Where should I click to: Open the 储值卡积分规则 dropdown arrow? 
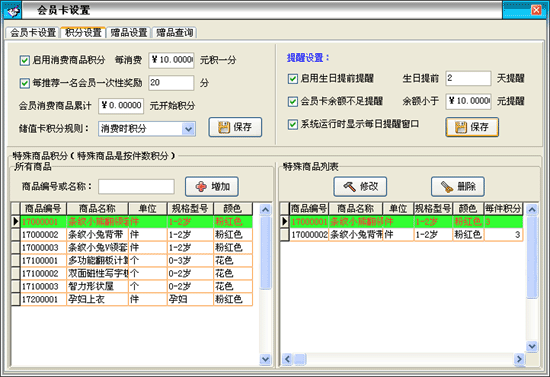click(x=188, y=129)
